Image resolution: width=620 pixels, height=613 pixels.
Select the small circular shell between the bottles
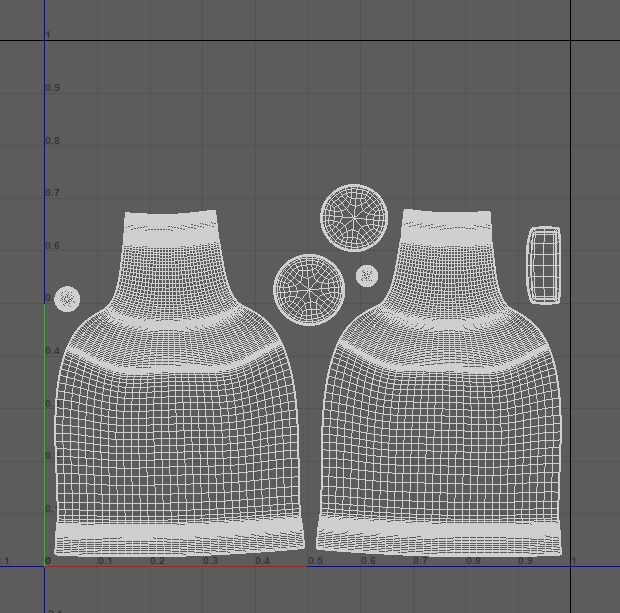tap(367, 276)
